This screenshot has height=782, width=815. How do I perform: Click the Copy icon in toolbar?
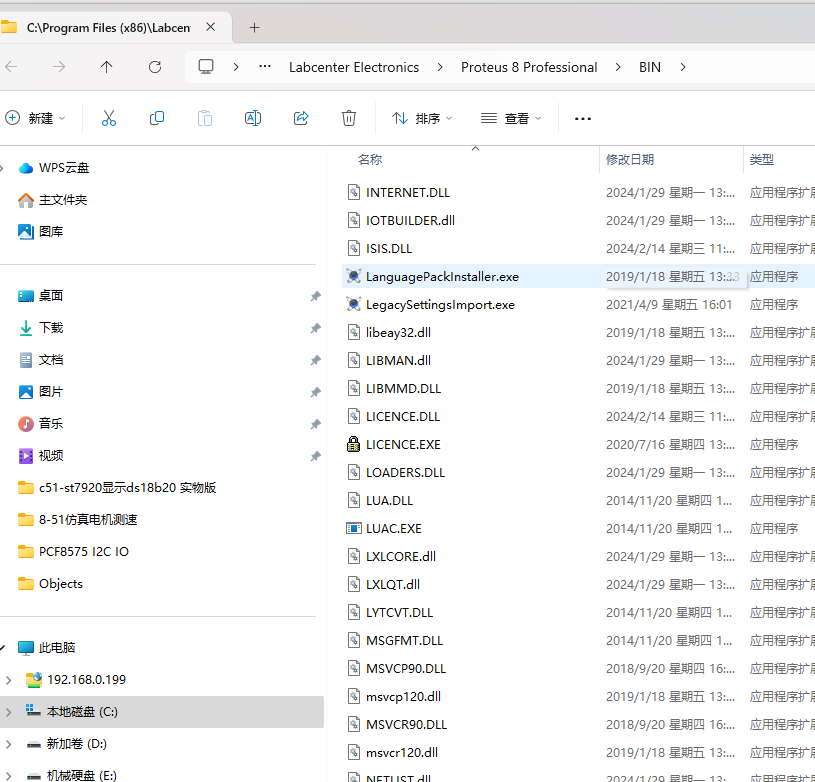coord(156,118)
